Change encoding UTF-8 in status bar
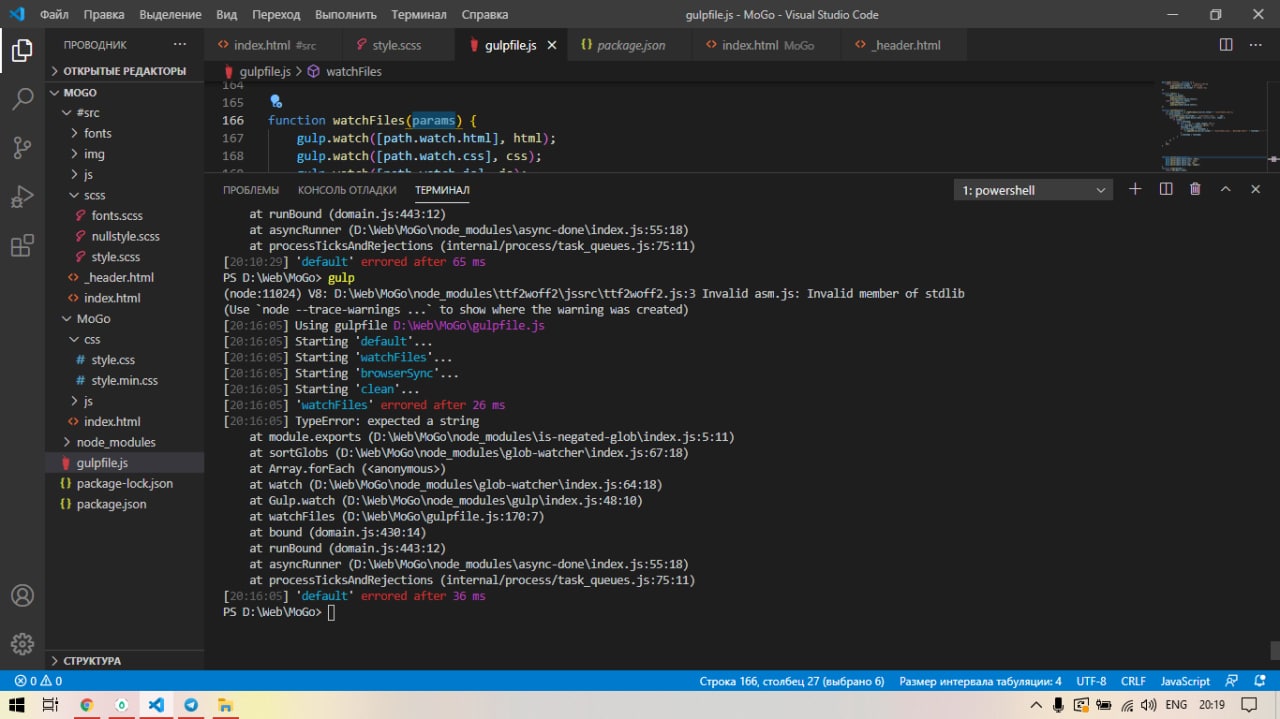The height and width of the screenshot is (719, 1280). (x=1091, y=681)
